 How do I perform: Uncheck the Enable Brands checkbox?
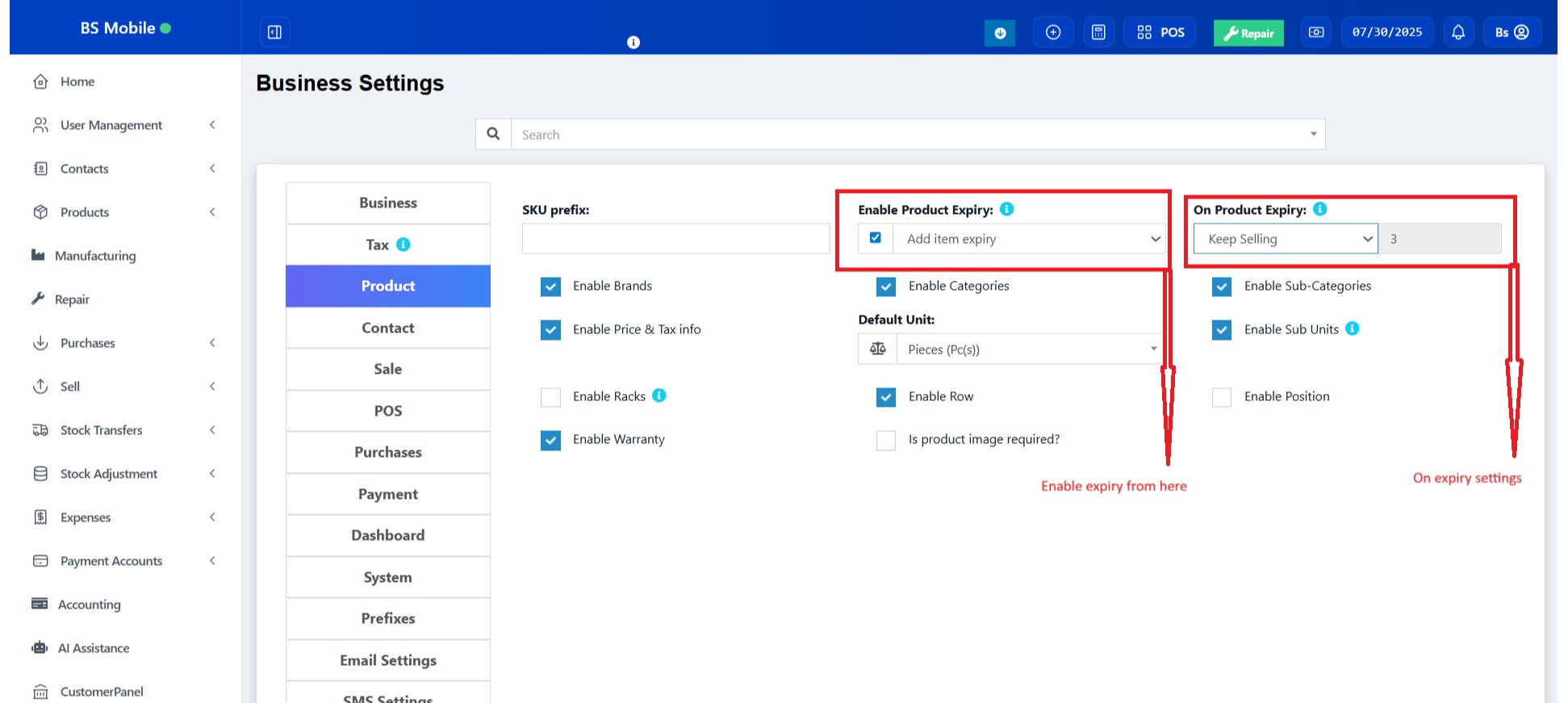pos(551,287)
